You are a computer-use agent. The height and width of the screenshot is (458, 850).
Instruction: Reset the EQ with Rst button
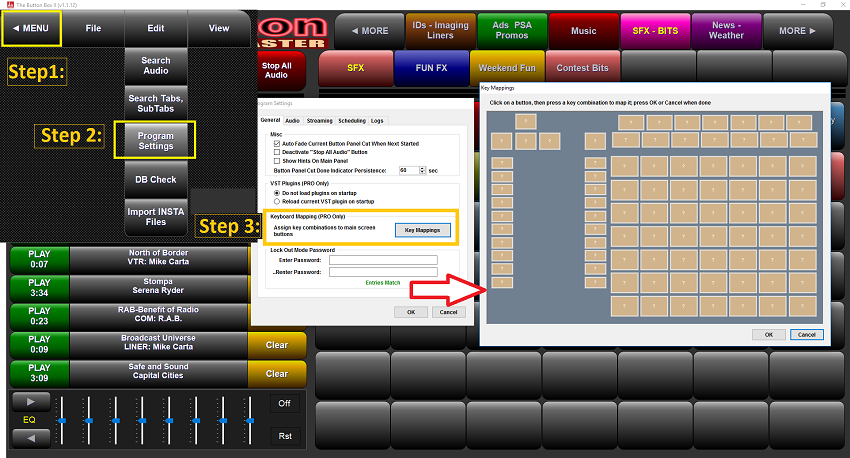pos(284,436)
